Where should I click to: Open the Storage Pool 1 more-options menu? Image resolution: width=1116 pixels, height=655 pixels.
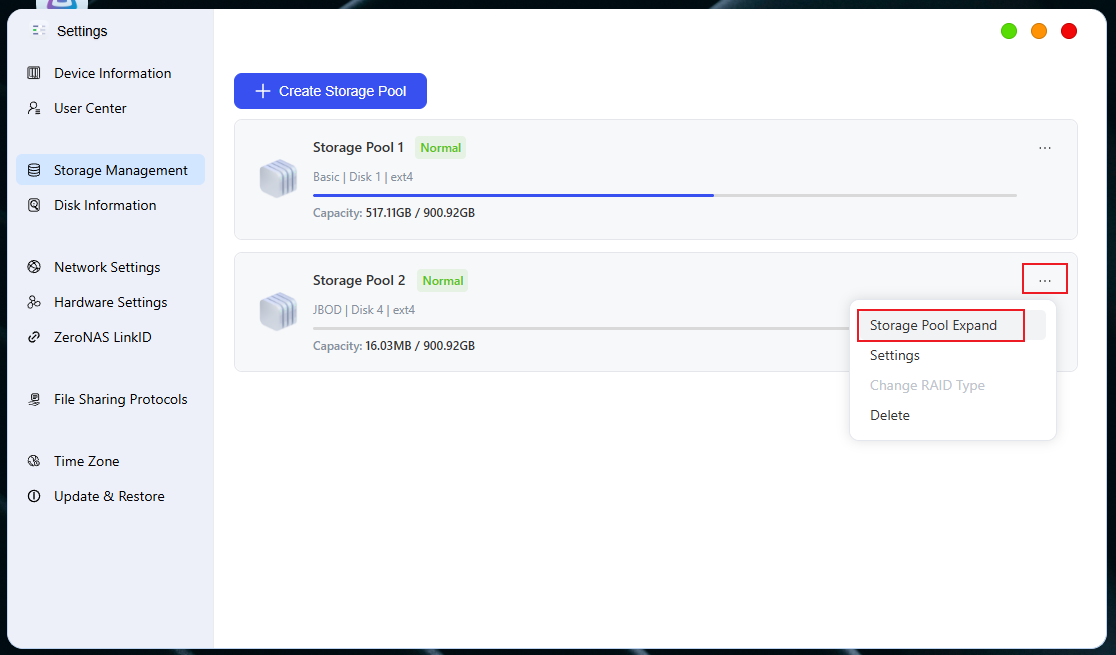point(1044,148)
